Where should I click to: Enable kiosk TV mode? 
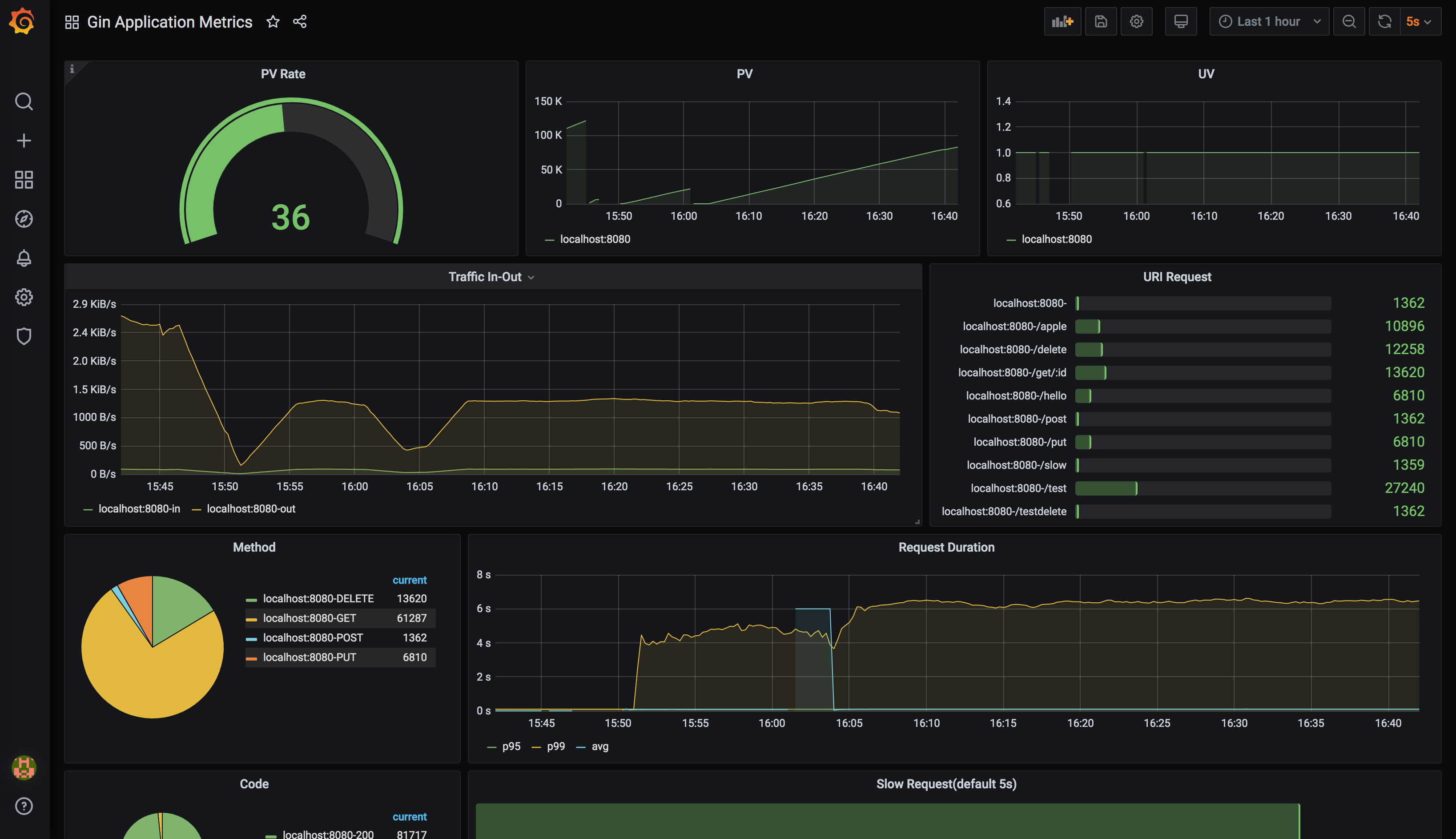point(1181,21)
